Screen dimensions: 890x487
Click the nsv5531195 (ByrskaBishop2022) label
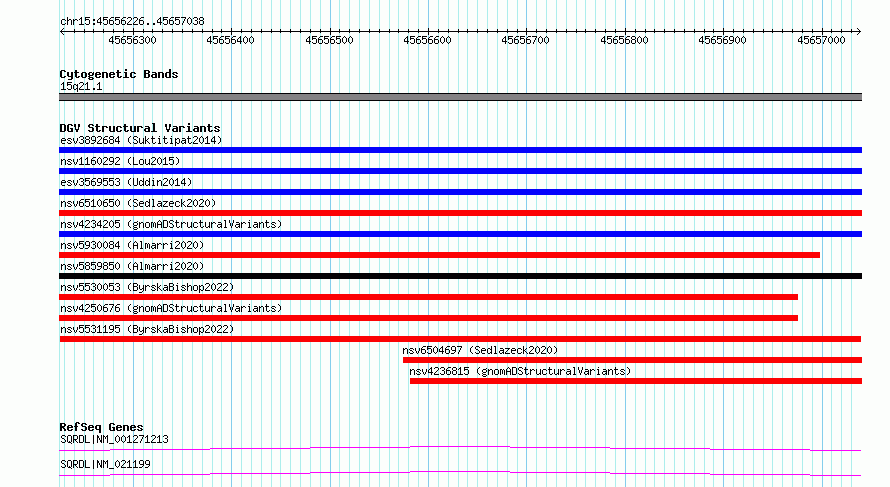pyautogui.click(x=147, y=329)
